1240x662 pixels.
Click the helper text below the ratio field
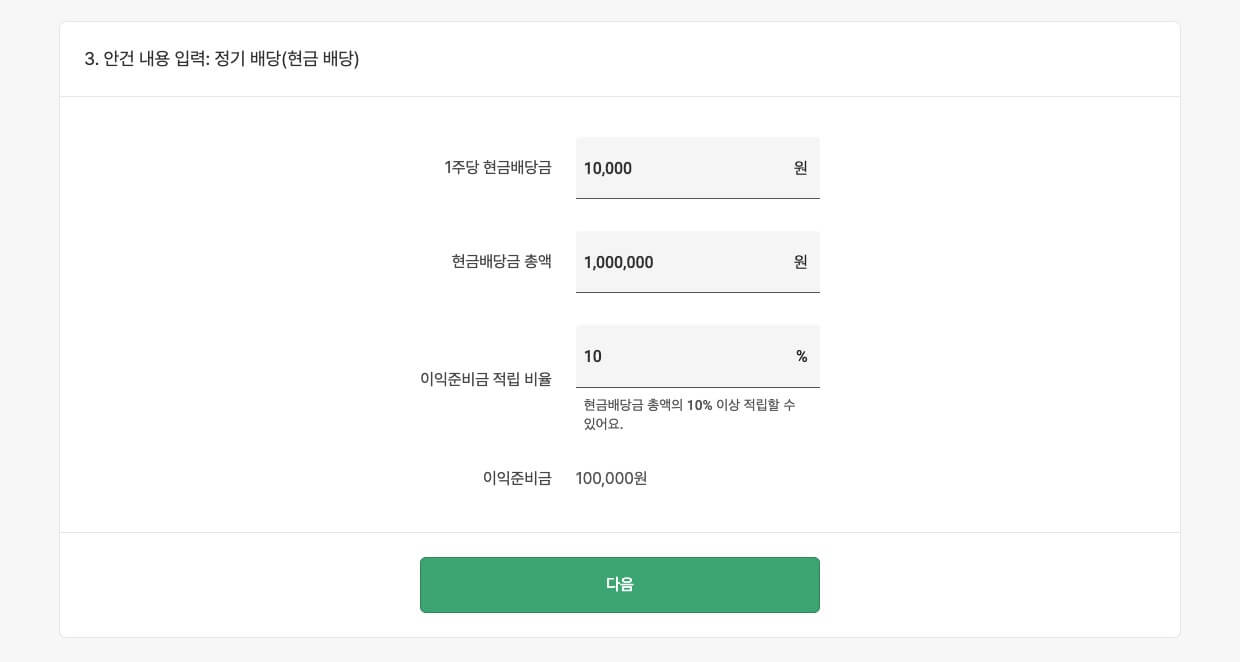689,414
